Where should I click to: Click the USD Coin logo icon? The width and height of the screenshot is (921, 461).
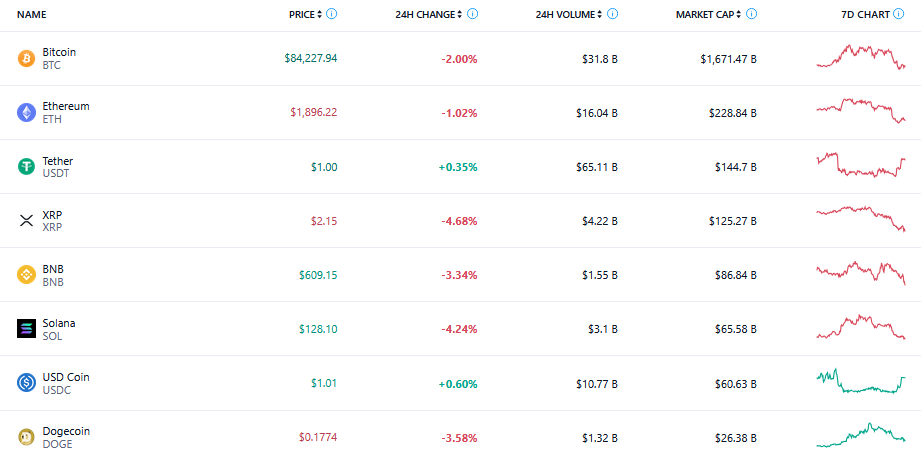[26, 383]
